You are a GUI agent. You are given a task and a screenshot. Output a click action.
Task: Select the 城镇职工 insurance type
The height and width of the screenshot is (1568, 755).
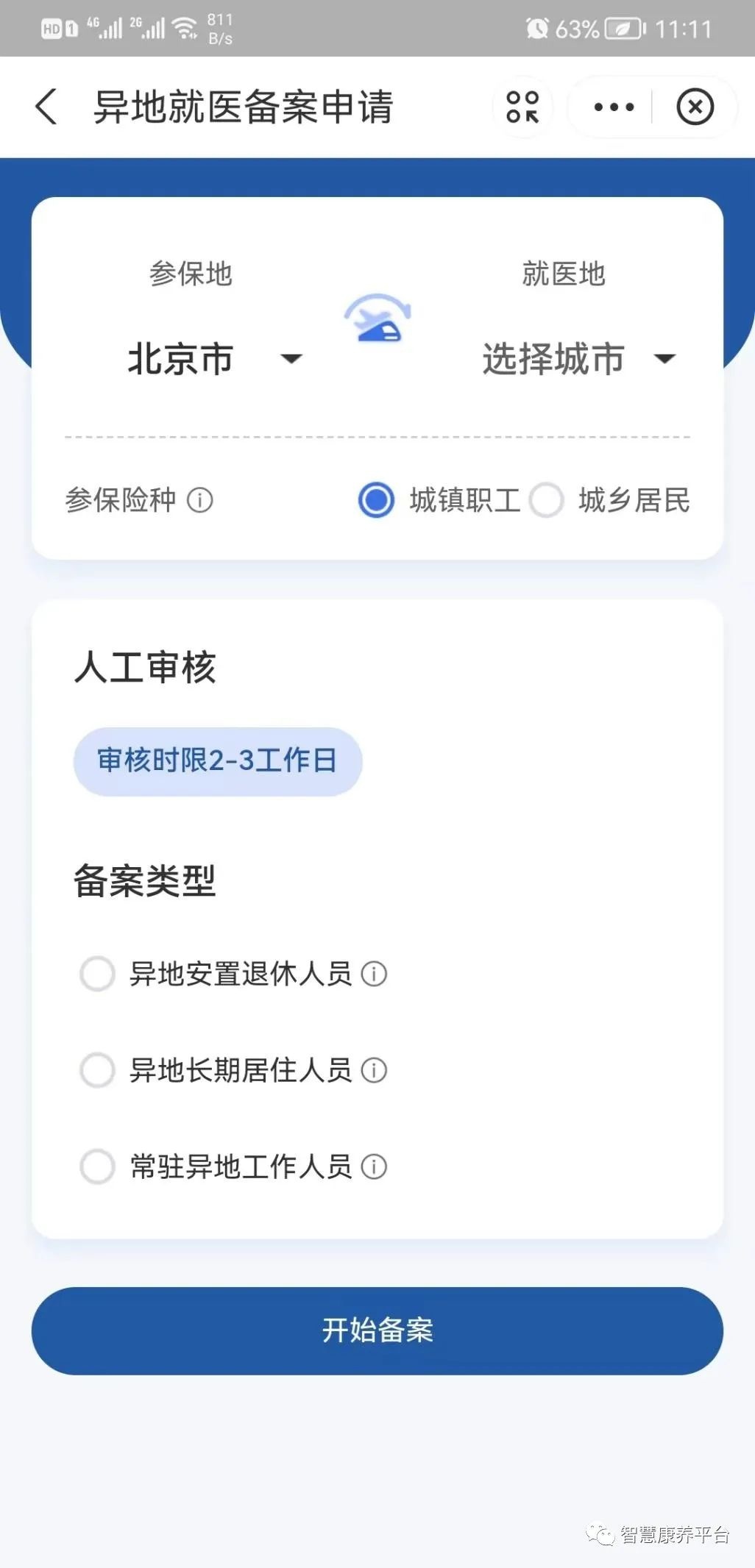[377, 500]
